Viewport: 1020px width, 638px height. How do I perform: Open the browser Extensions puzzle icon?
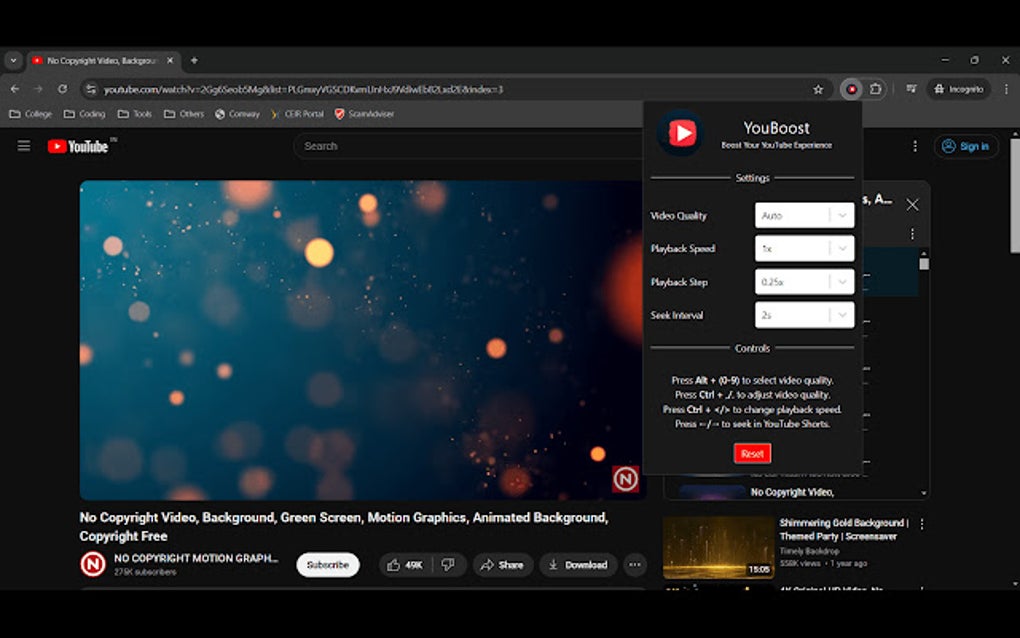point(876,89)
